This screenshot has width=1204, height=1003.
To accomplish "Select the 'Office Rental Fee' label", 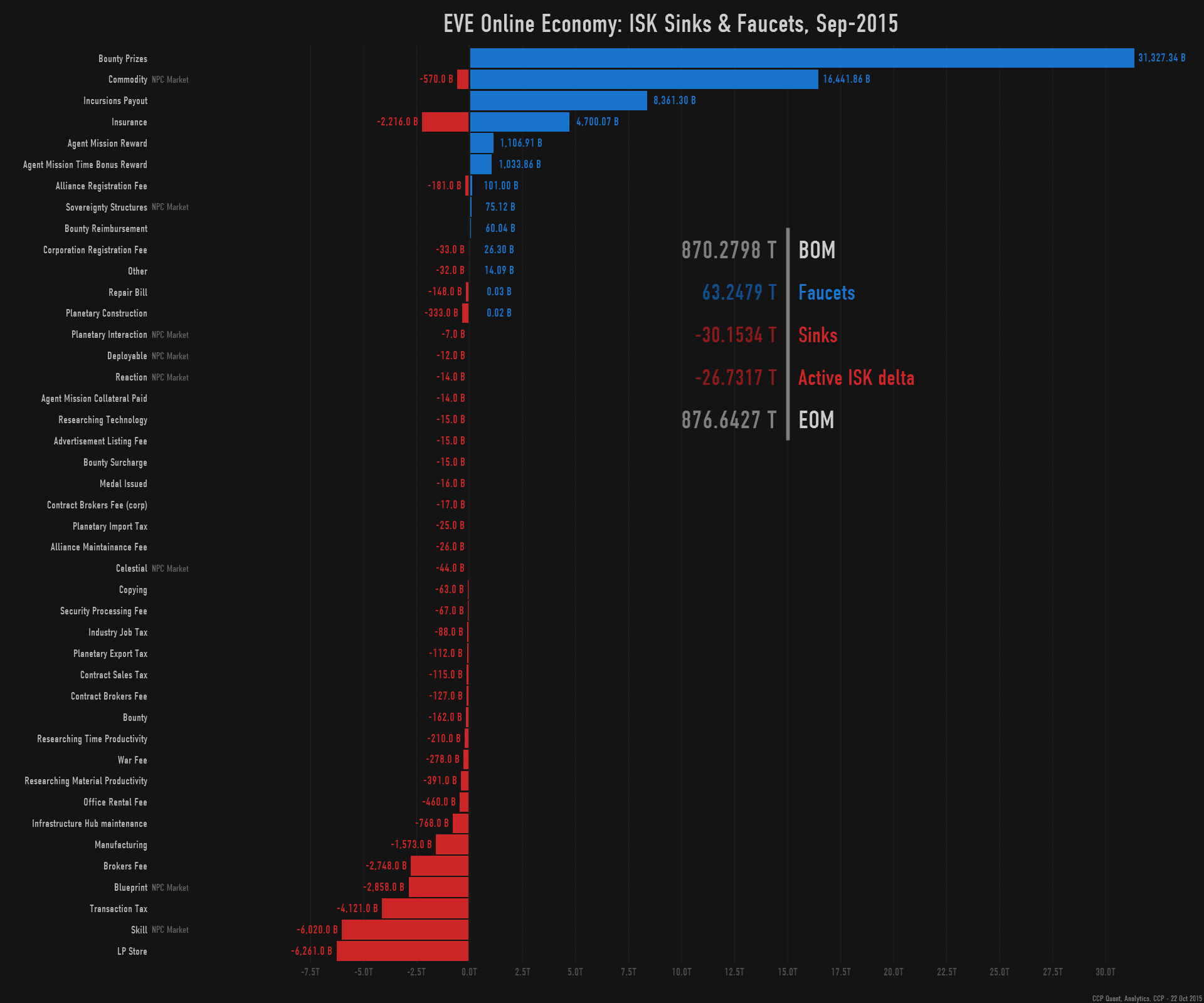I will [115, 802].
